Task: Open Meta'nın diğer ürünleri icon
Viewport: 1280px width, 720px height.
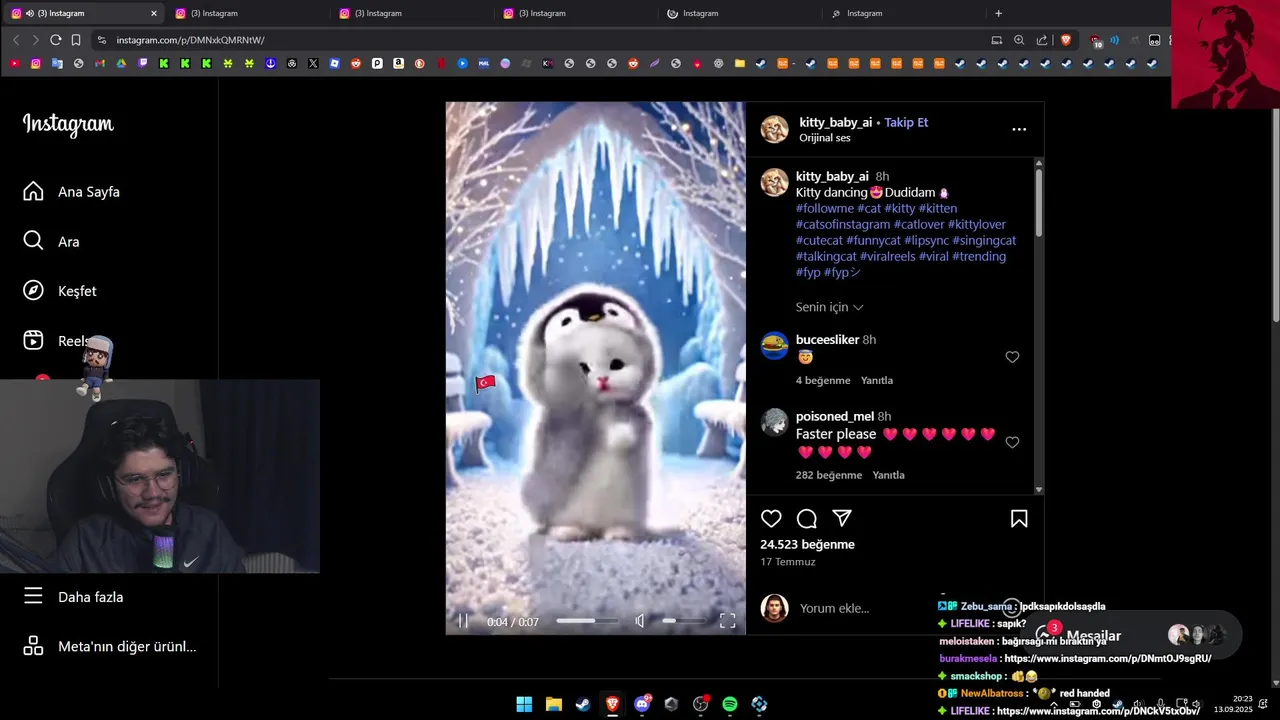Action: point(33,646)
